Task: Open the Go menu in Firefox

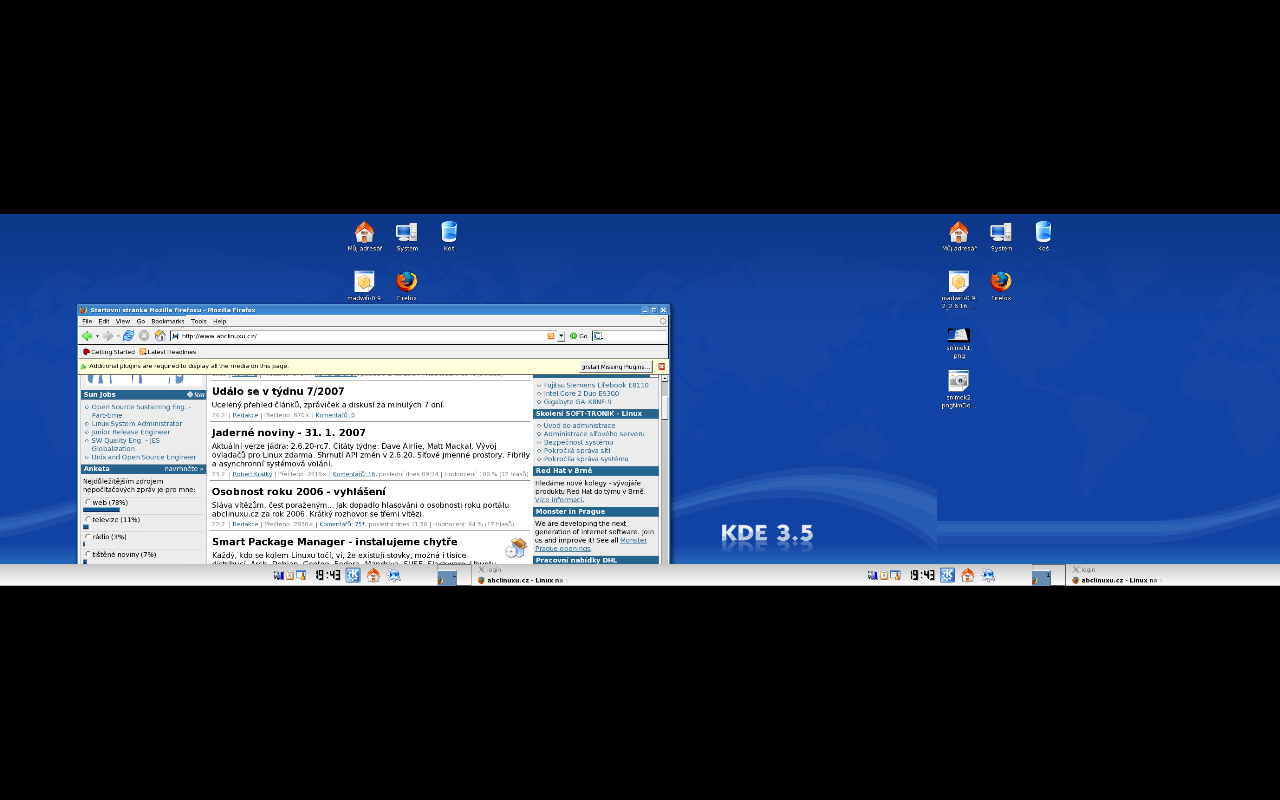Action: click(x=141, y=322)
